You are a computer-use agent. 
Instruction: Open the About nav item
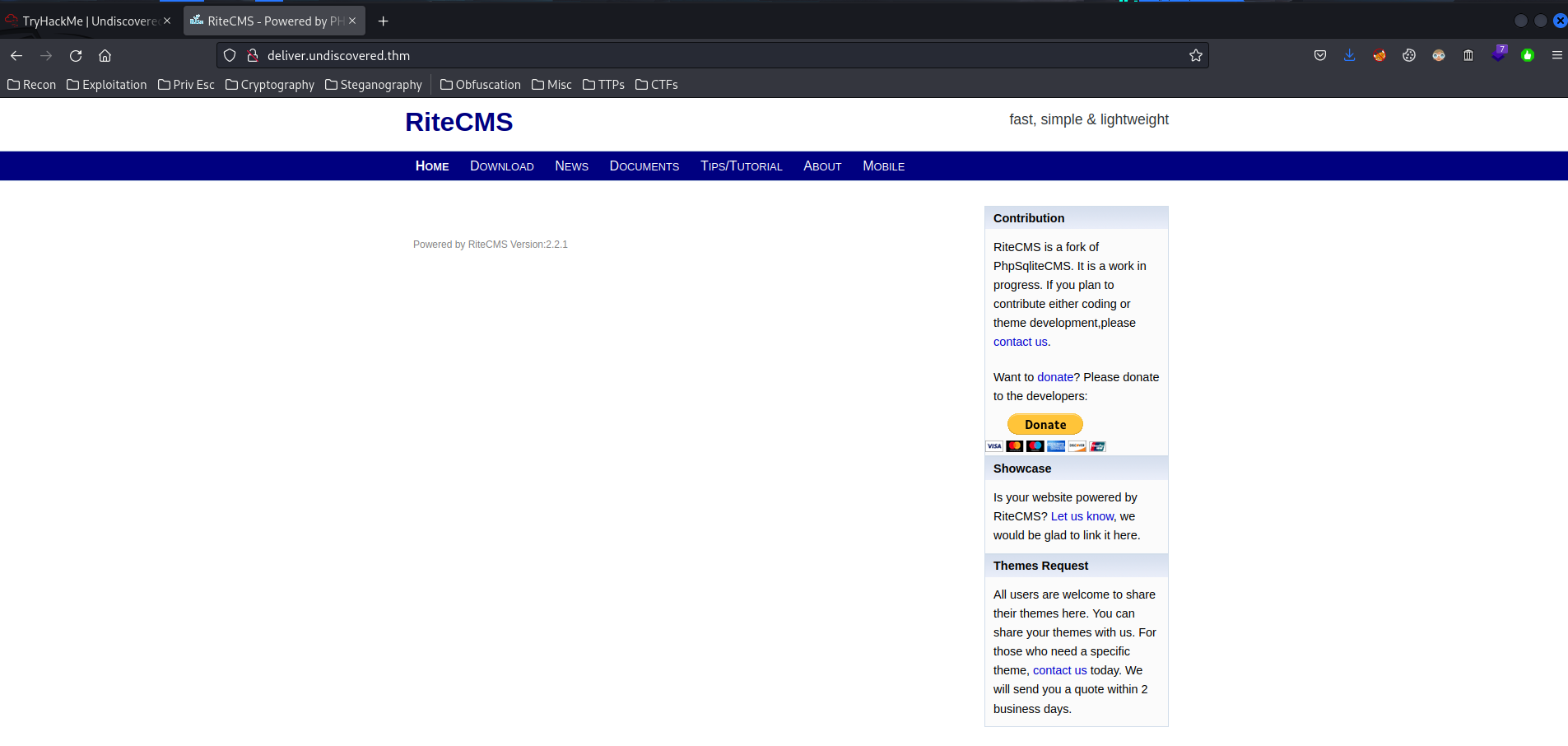[x=822, y=166]
